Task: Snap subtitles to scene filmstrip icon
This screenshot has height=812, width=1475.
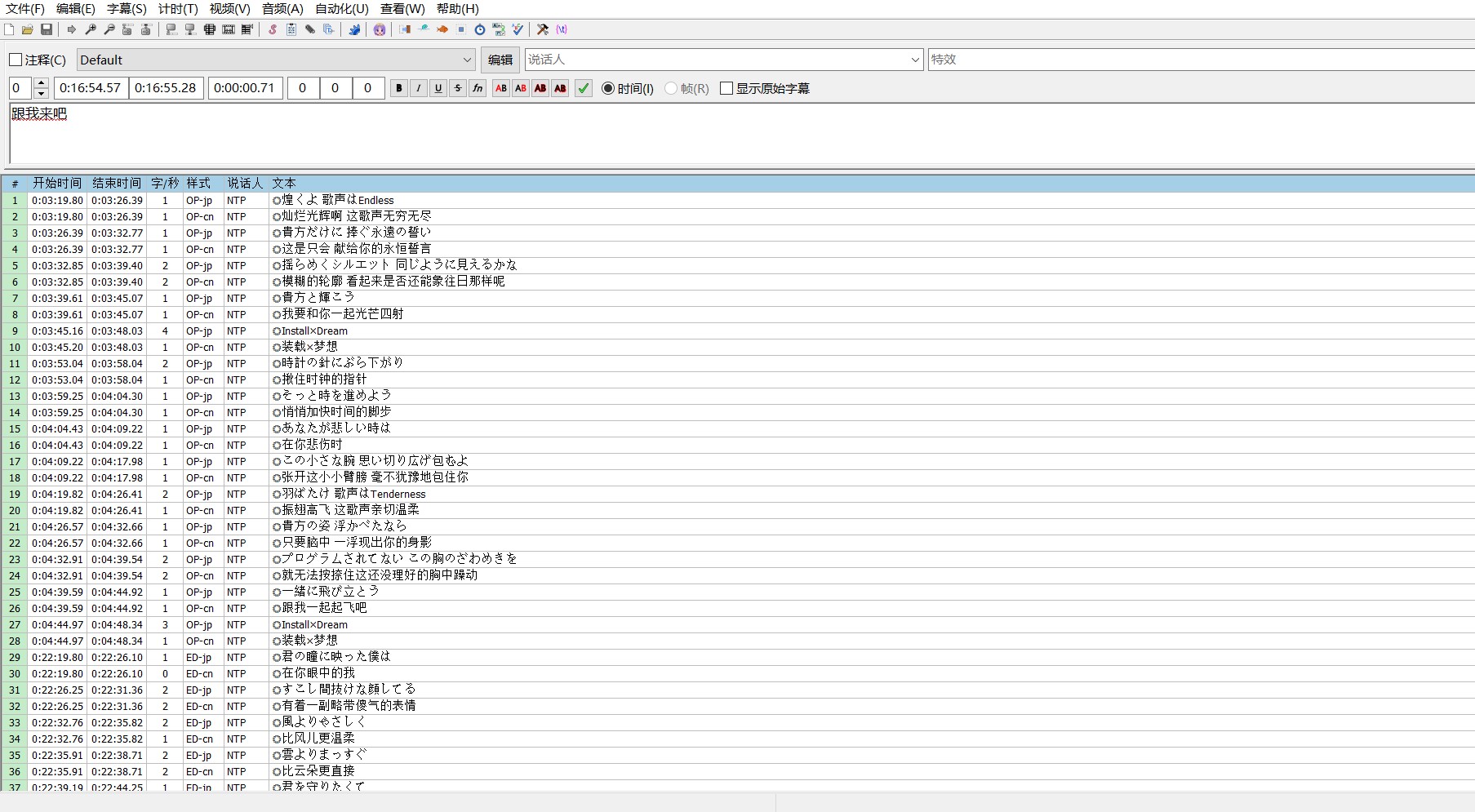Action: tap(229, 29)
